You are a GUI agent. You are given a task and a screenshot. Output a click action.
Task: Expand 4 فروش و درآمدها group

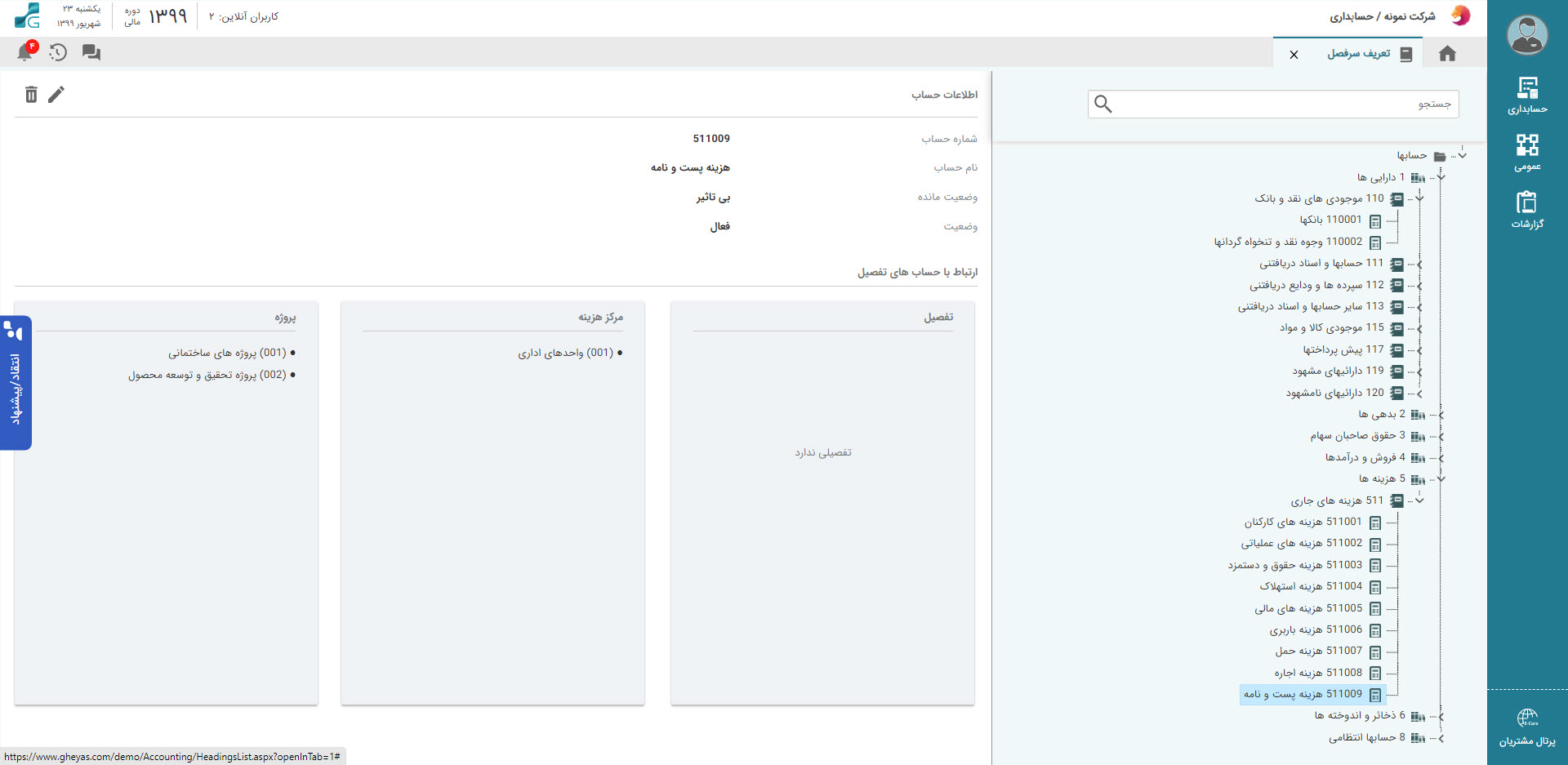1441,458
